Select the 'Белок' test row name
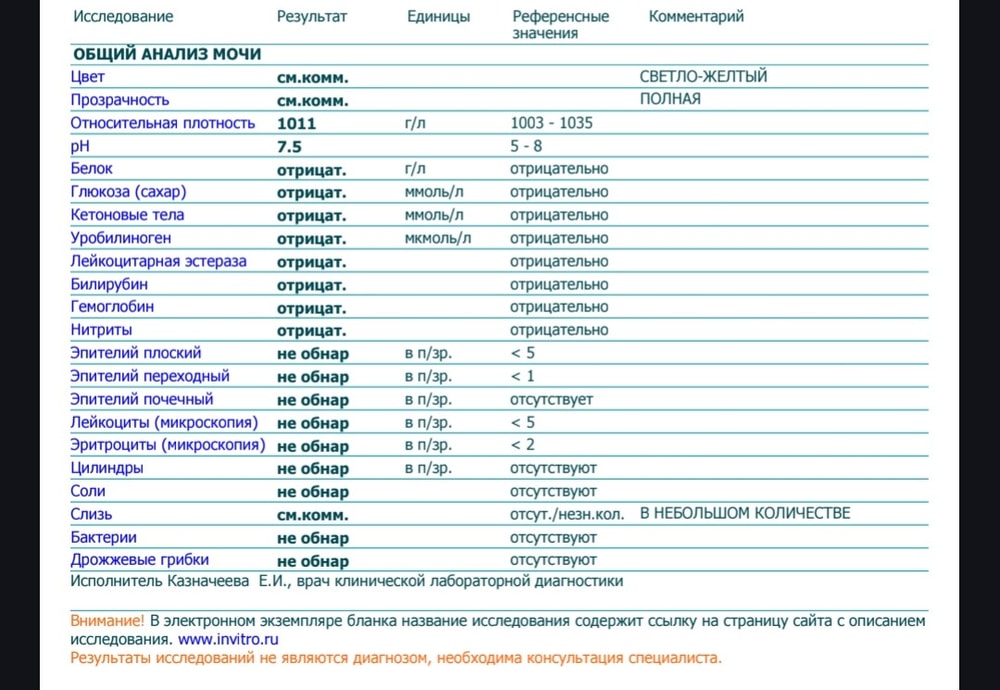 pyautogui.click(x=92, y=169)
